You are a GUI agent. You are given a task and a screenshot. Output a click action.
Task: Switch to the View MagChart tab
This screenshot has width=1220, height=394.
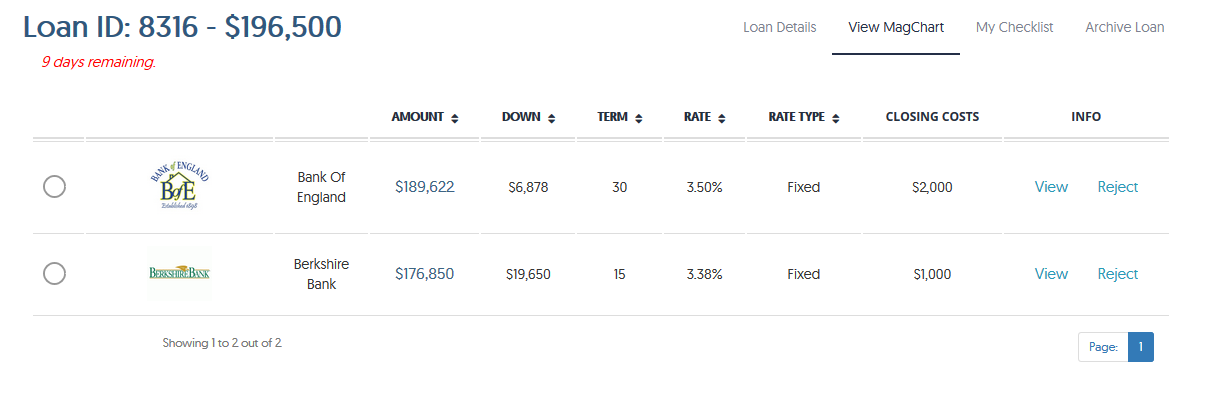pos(896,27)
